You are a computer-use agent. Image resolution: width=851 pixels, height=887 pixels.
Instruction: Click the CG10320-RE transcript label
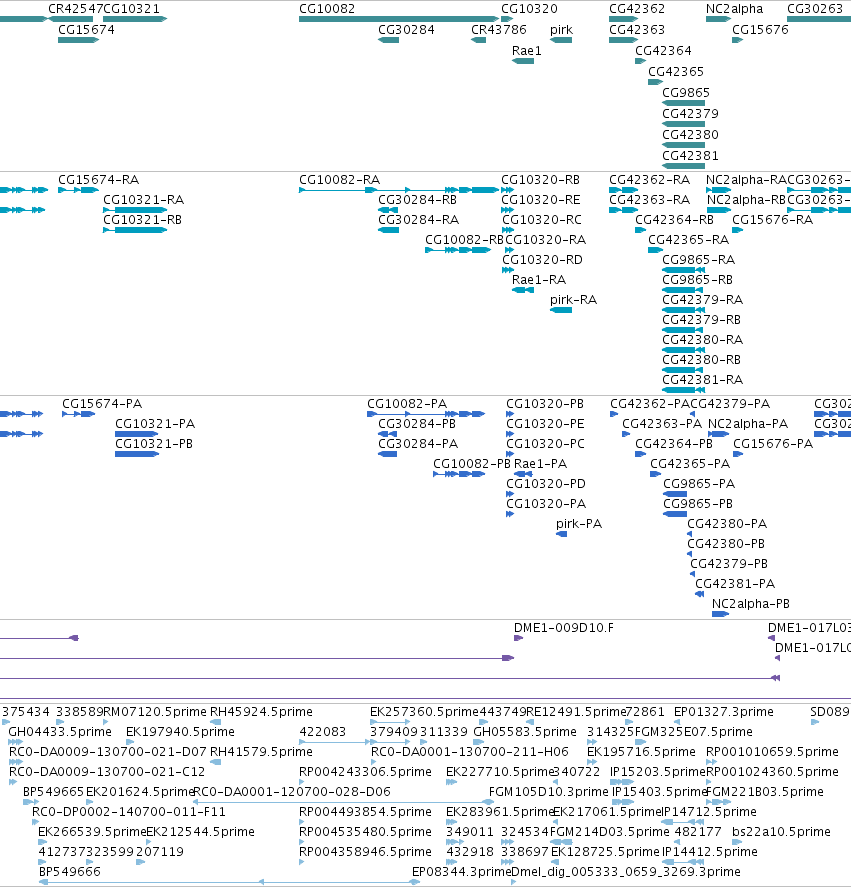[x=541, y=200]
